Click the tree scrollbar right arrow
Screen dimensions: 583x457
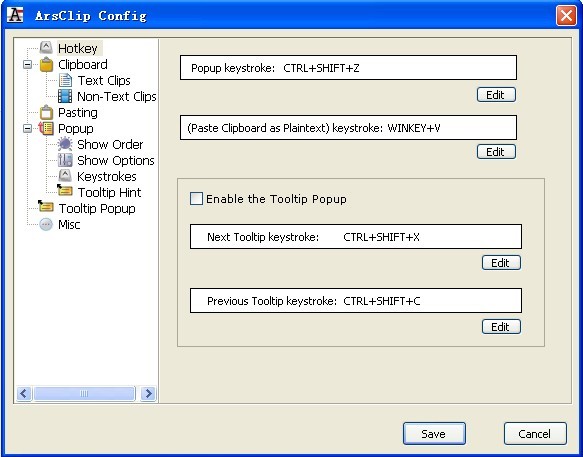(x=149, y=393)
